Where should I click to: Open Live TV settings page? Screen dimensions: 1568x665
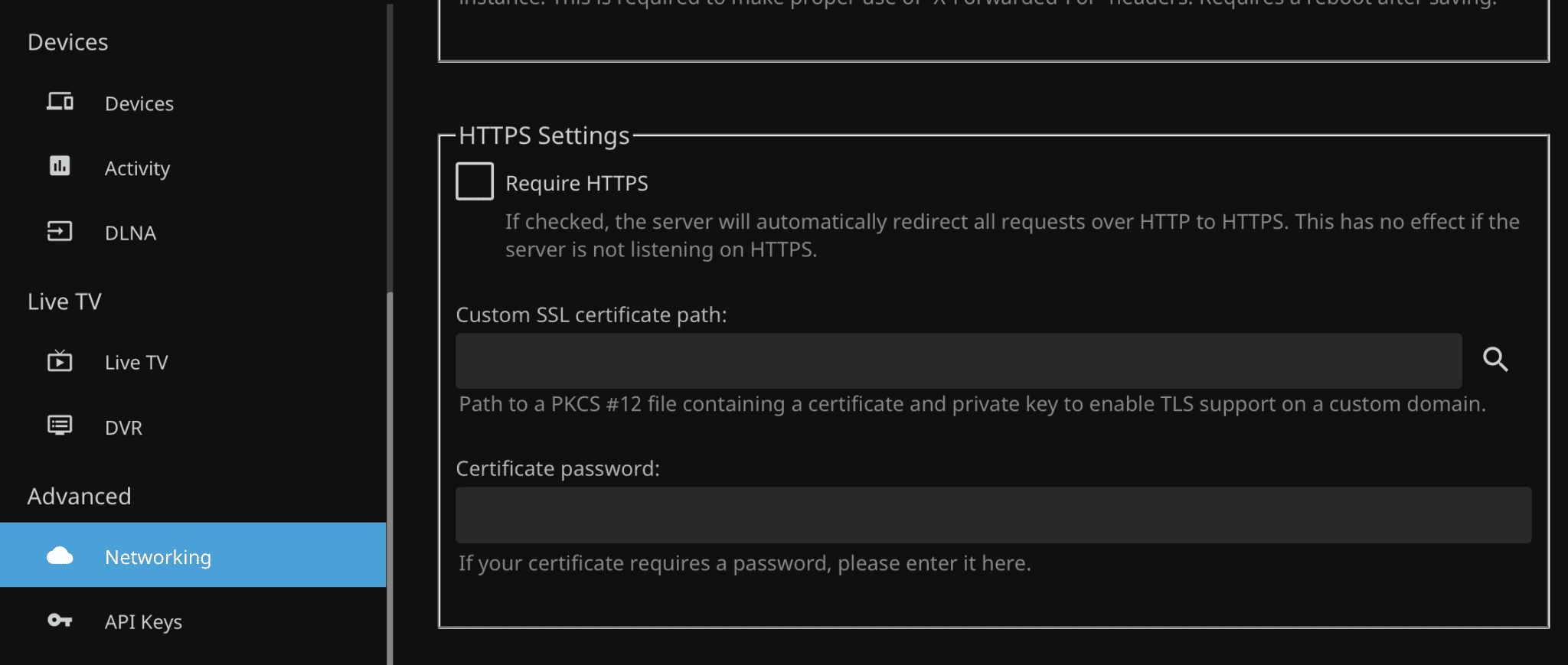pyautogui.click(x=136, y=363)
